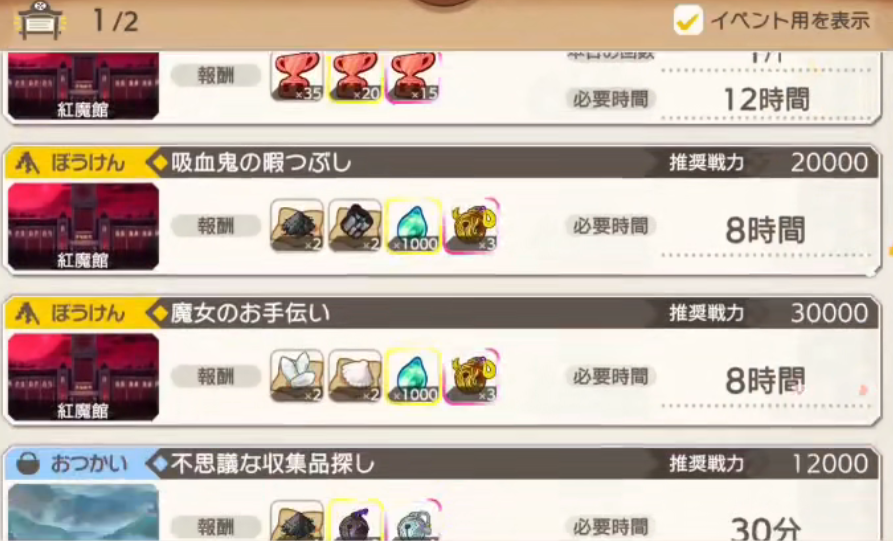Open the 不思議な収集品探し errand header
Screen dimensions: 893x541
pos(442,464)
